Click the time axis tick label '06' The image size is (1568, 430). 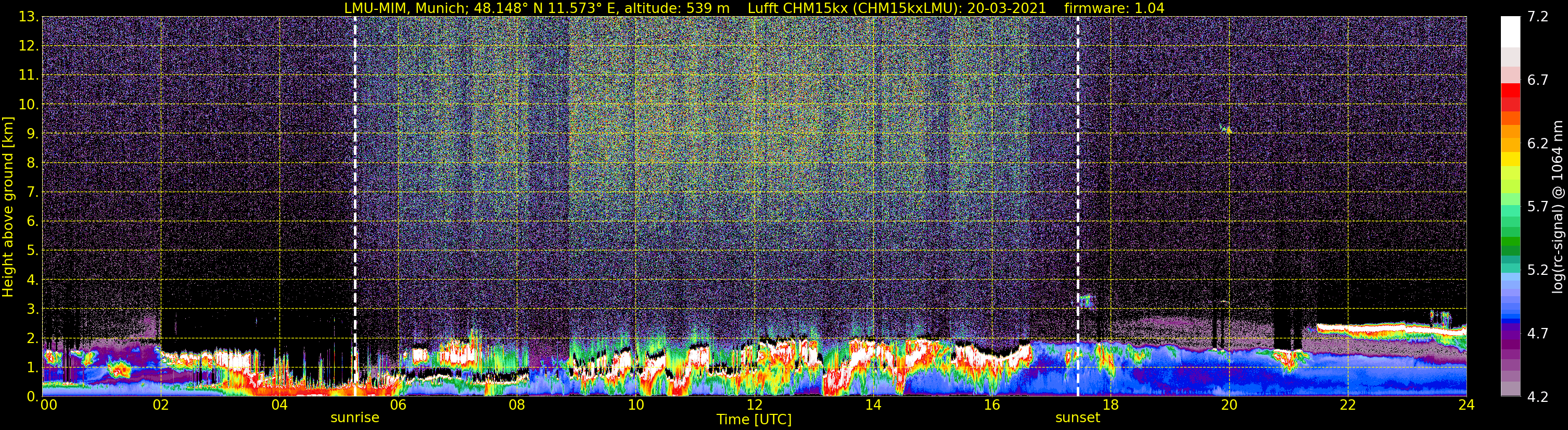point(398,405)
